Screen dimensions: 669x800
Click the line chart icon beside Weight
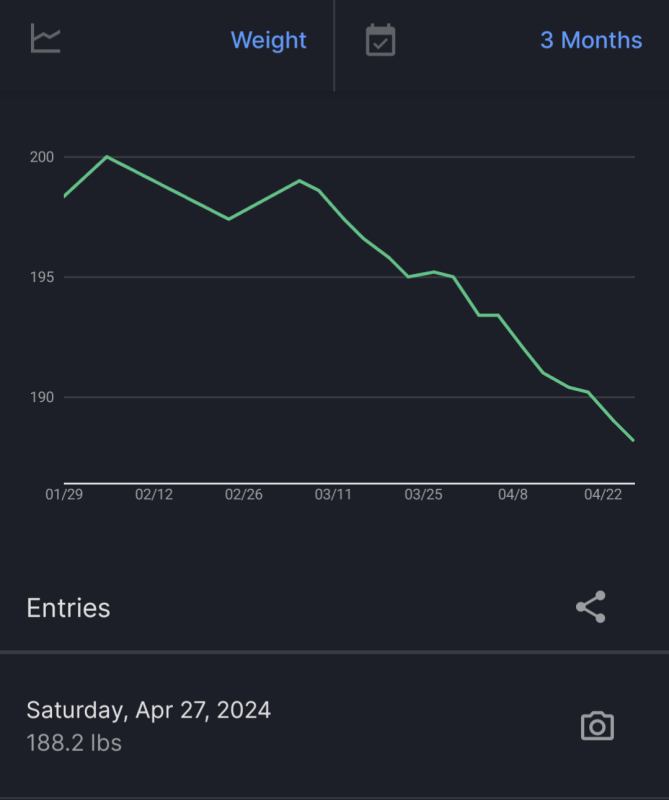pos(46,40)
